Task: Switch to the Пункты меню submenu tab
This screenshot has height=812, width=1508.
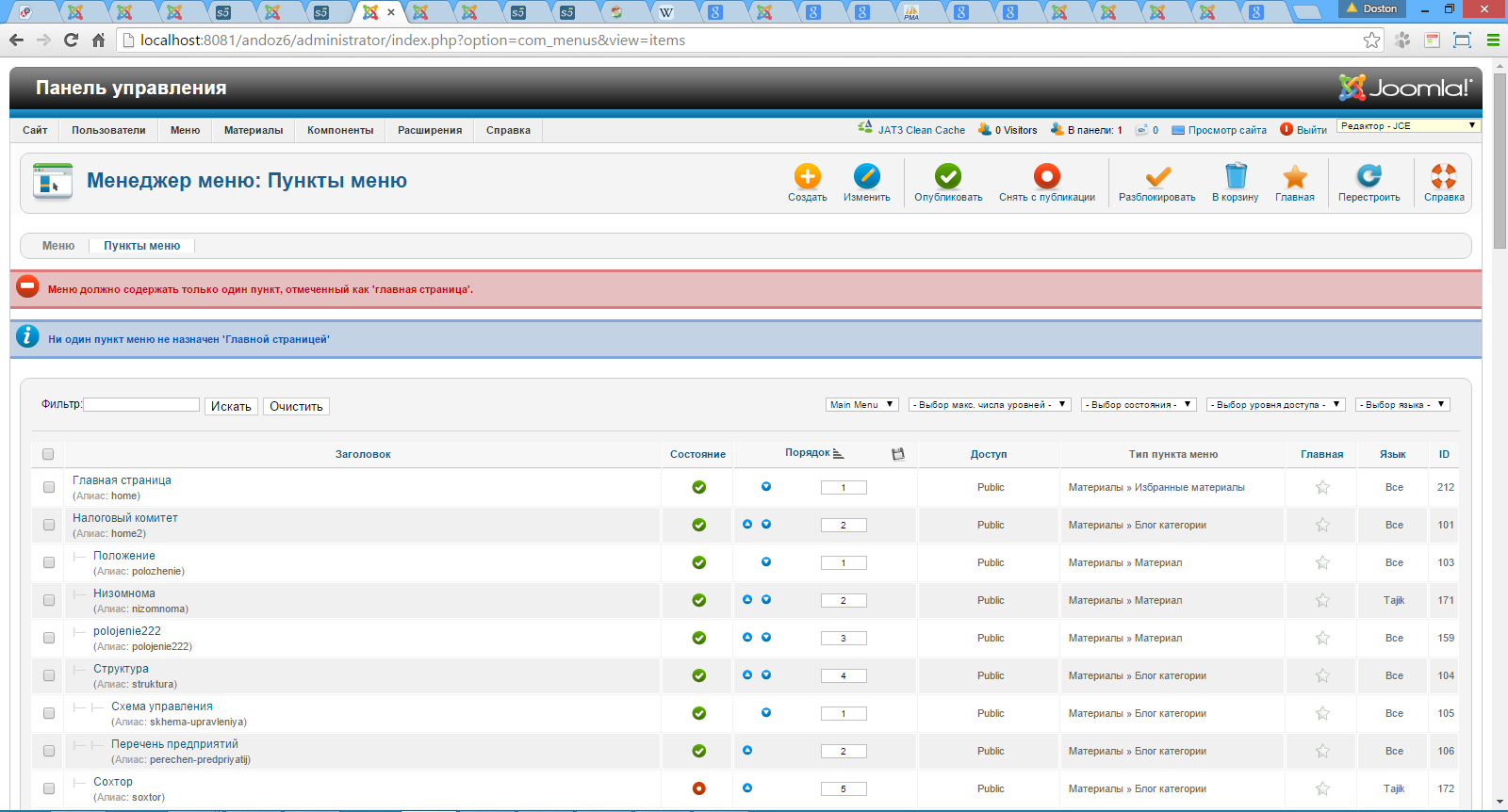Action: tap(142, 246)
